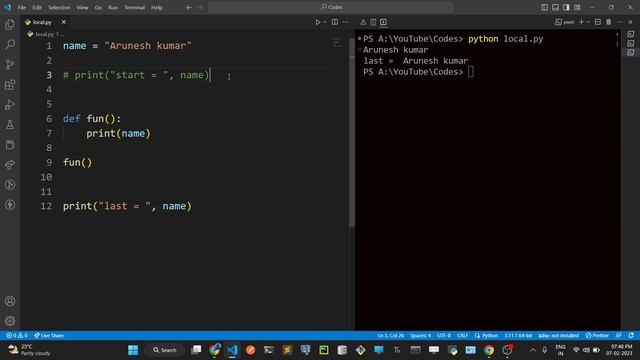Open the Manage gear settings
640x360 pixels.
[x=10, y=321]
